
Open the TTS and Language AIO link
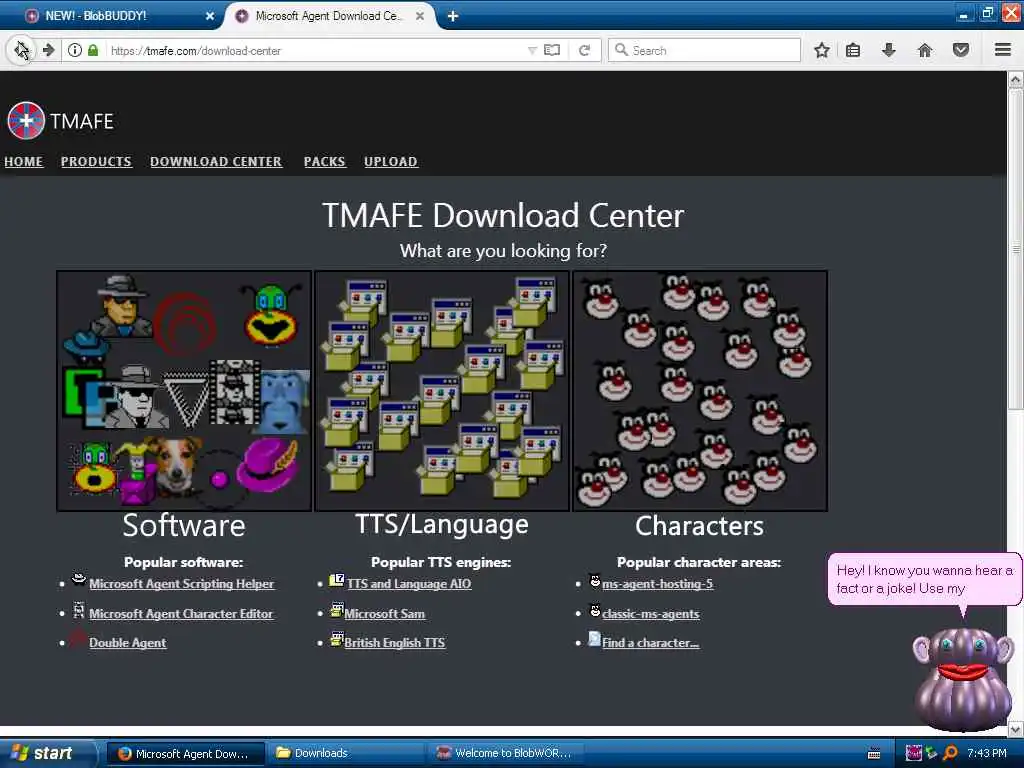tap(409, 584)
